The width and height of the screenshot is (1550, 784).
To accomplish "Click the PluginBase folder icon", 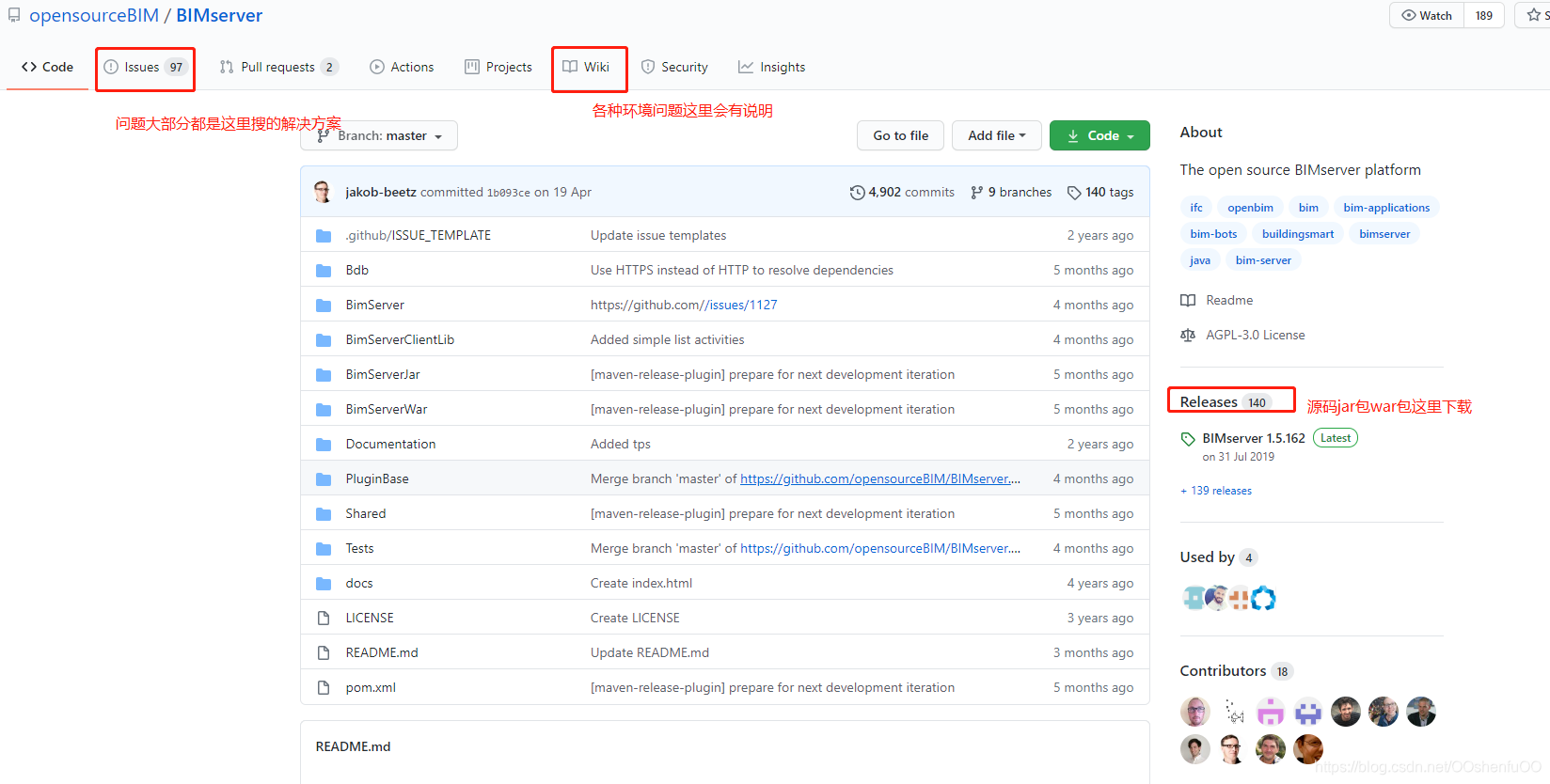I will click(324, 478).
